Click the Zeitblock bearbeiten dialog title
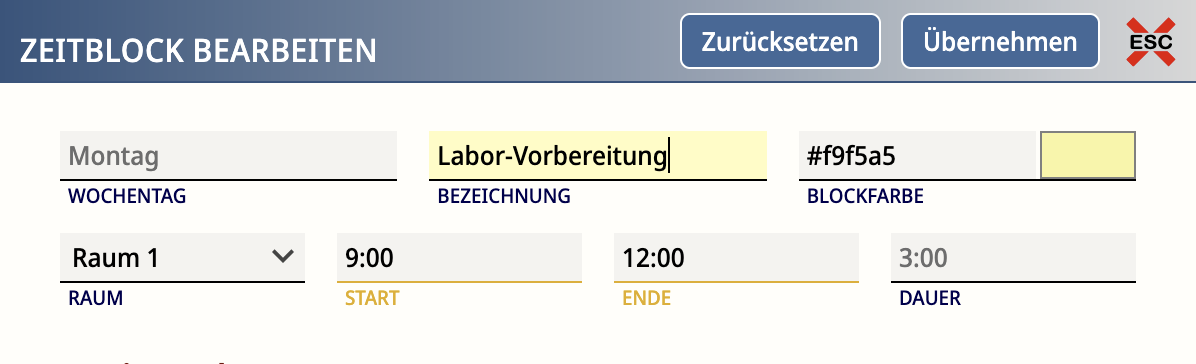The width and height of the screenshot is (1196, 364). [198, 50]
